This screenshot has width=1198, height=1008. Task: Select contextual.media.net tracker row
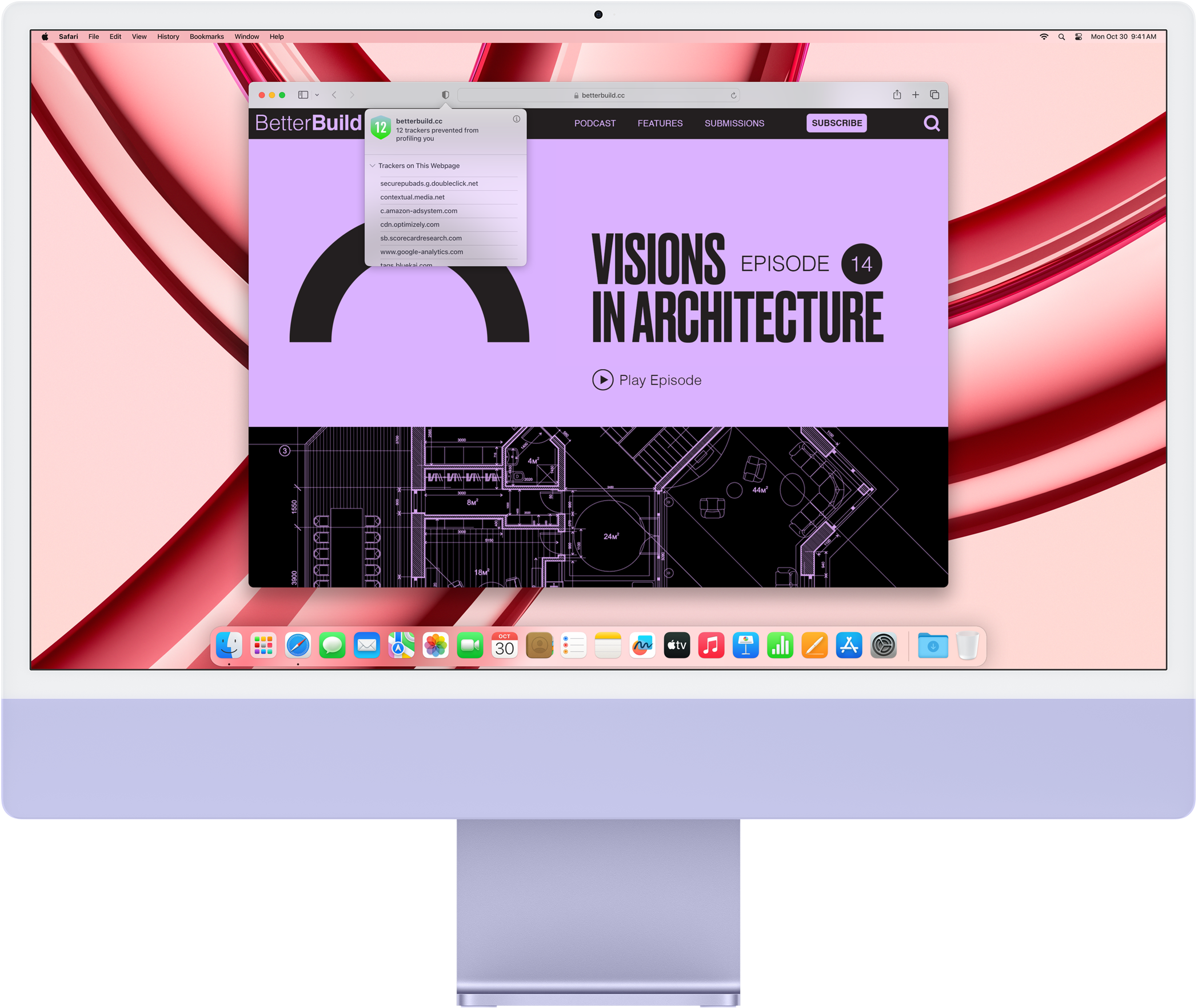[x=449, y=197]
